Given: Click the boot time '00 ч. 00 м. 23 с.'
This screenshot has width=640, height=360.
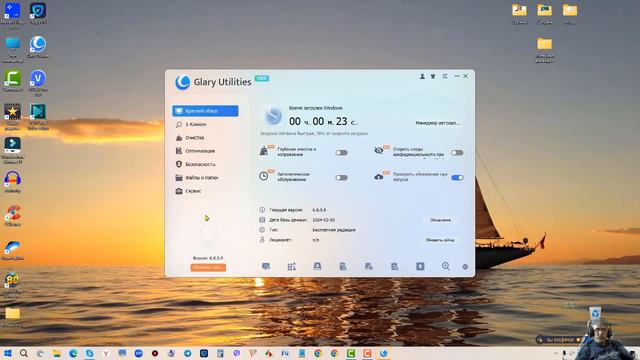Looking at the screenshot, I should (323, 121).
